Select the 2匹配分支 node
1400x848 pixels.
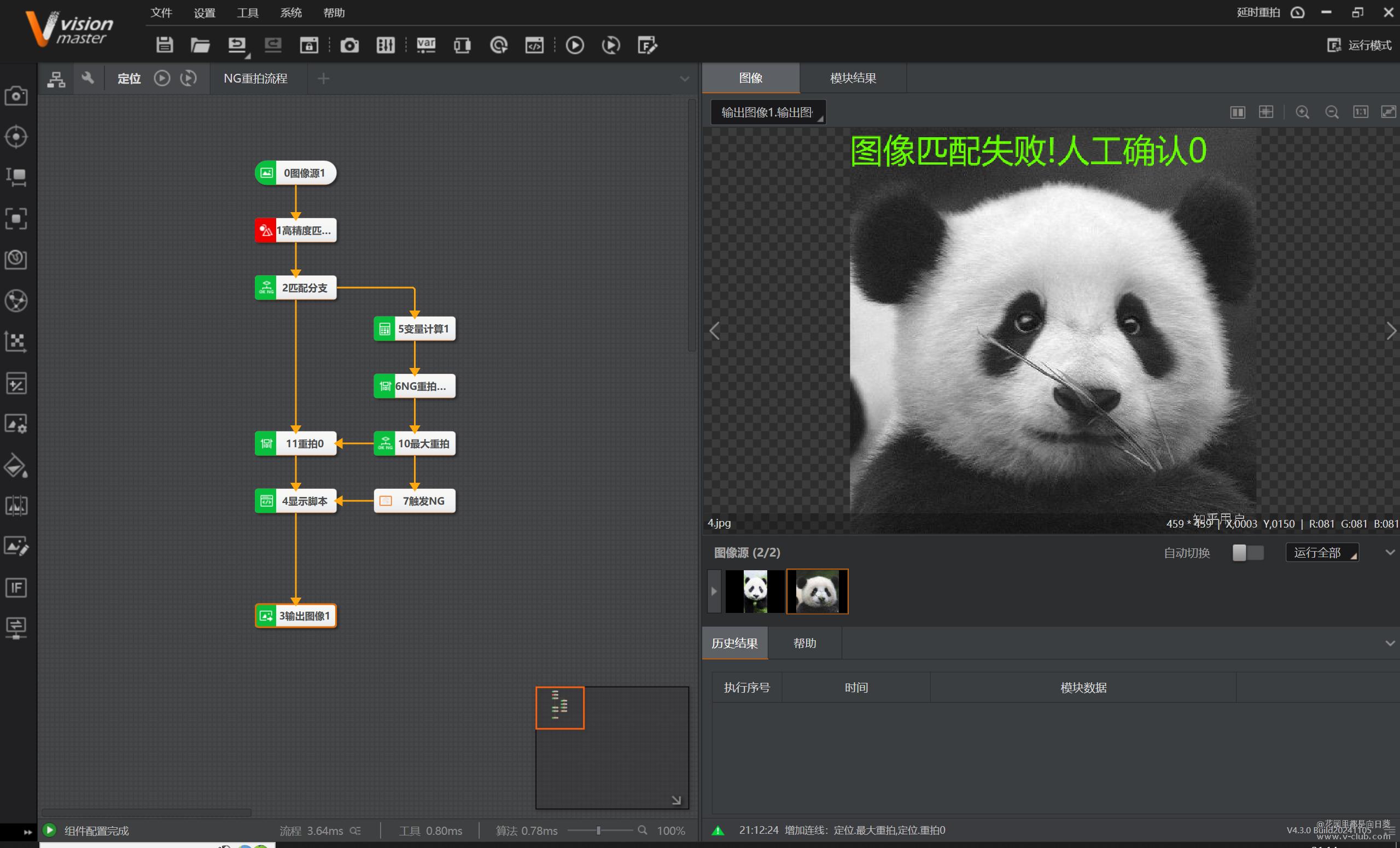295,288
